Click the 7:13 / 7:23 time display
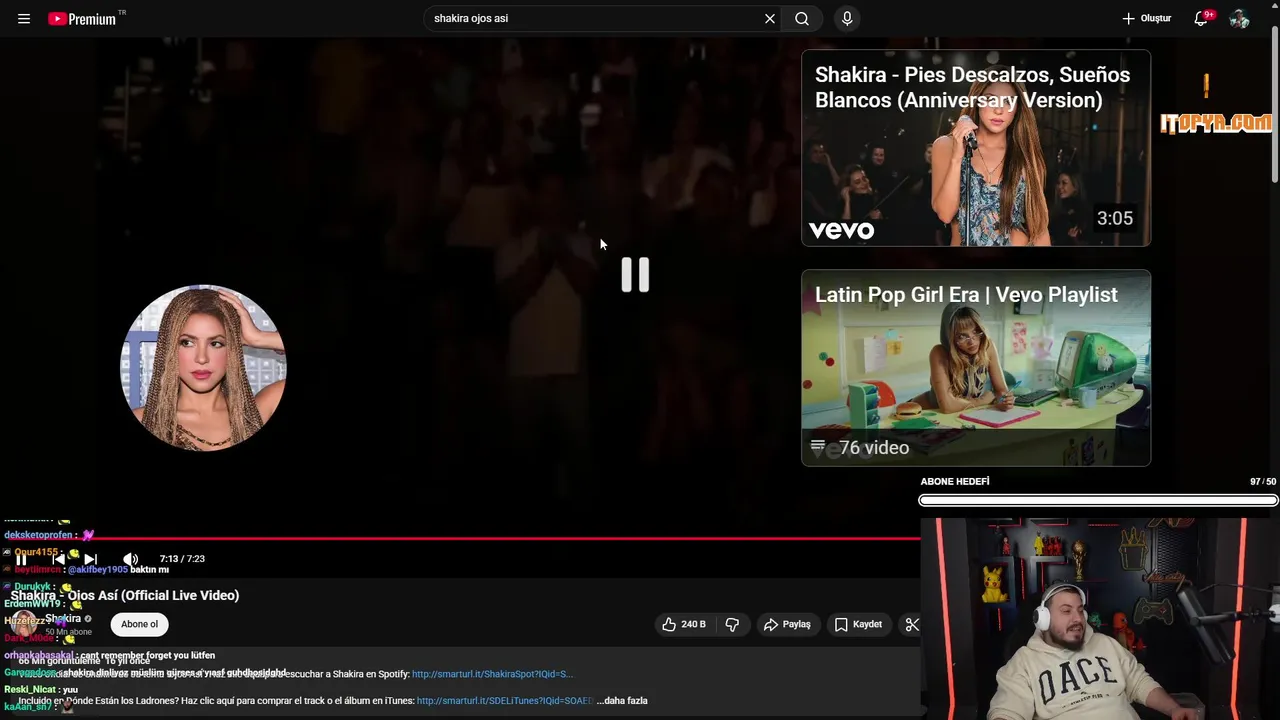Image resolution: width=1280 pixels, height=720 pixels. 182,559
